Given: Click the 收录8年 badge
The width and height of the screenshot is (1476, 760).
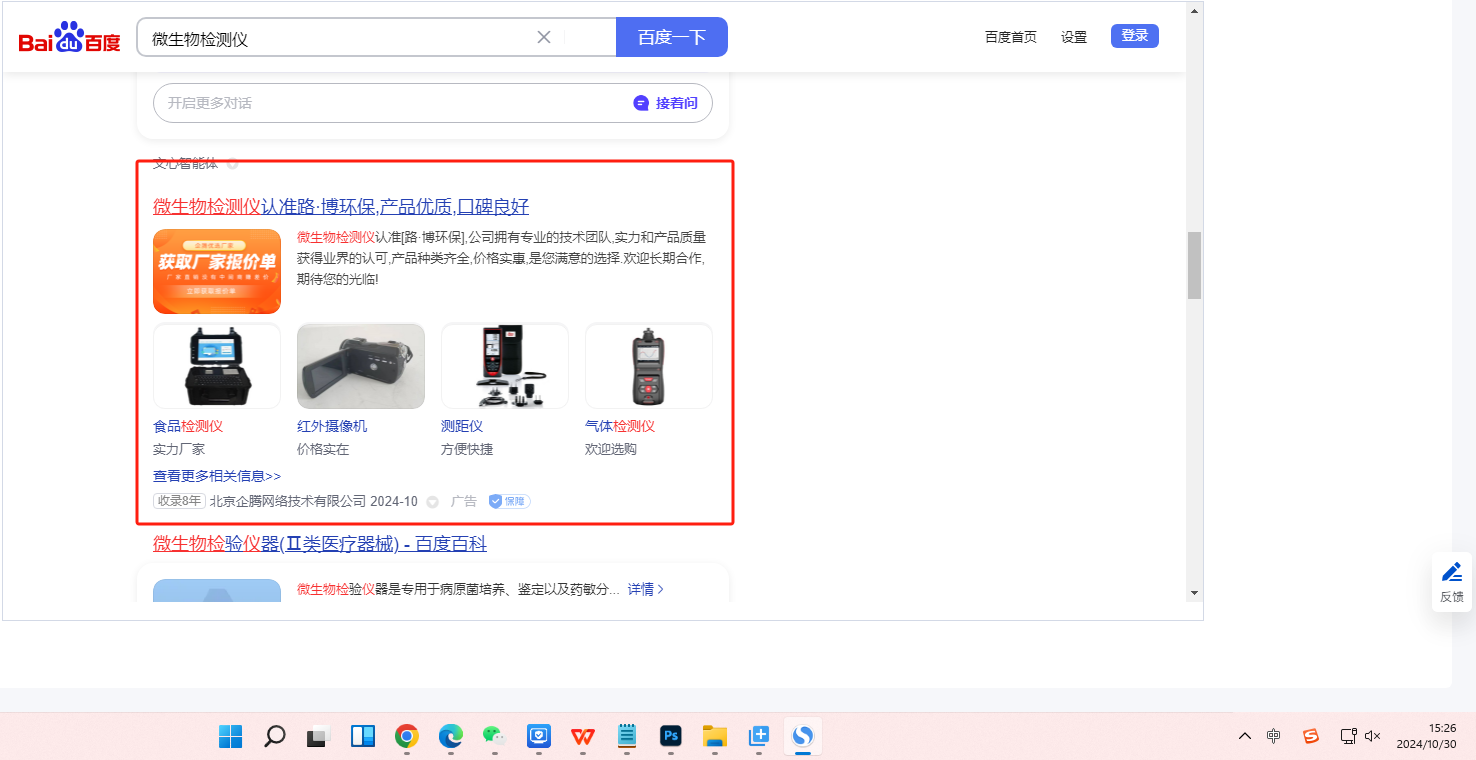Looking at the screenshot, I should pyautogui.click(x=179, y=501).
